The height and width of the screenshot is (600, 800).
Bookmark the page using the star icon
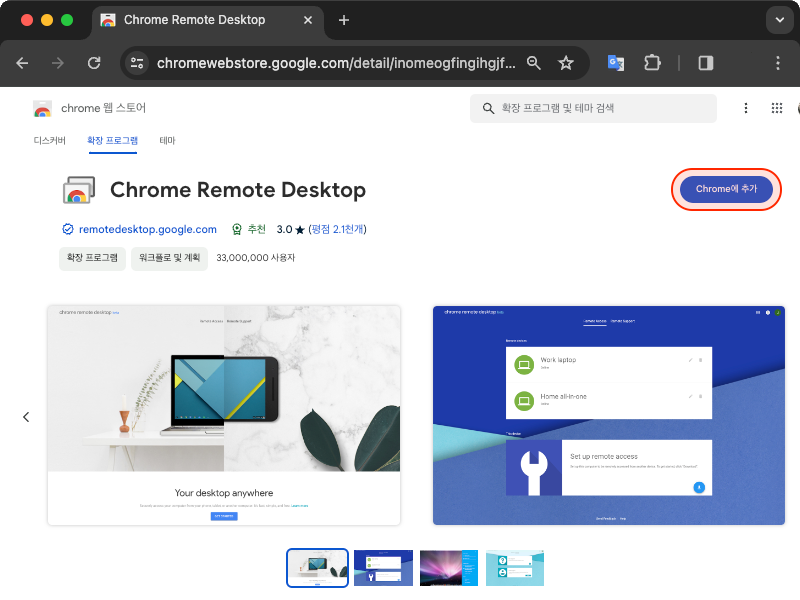coord(566,62)
